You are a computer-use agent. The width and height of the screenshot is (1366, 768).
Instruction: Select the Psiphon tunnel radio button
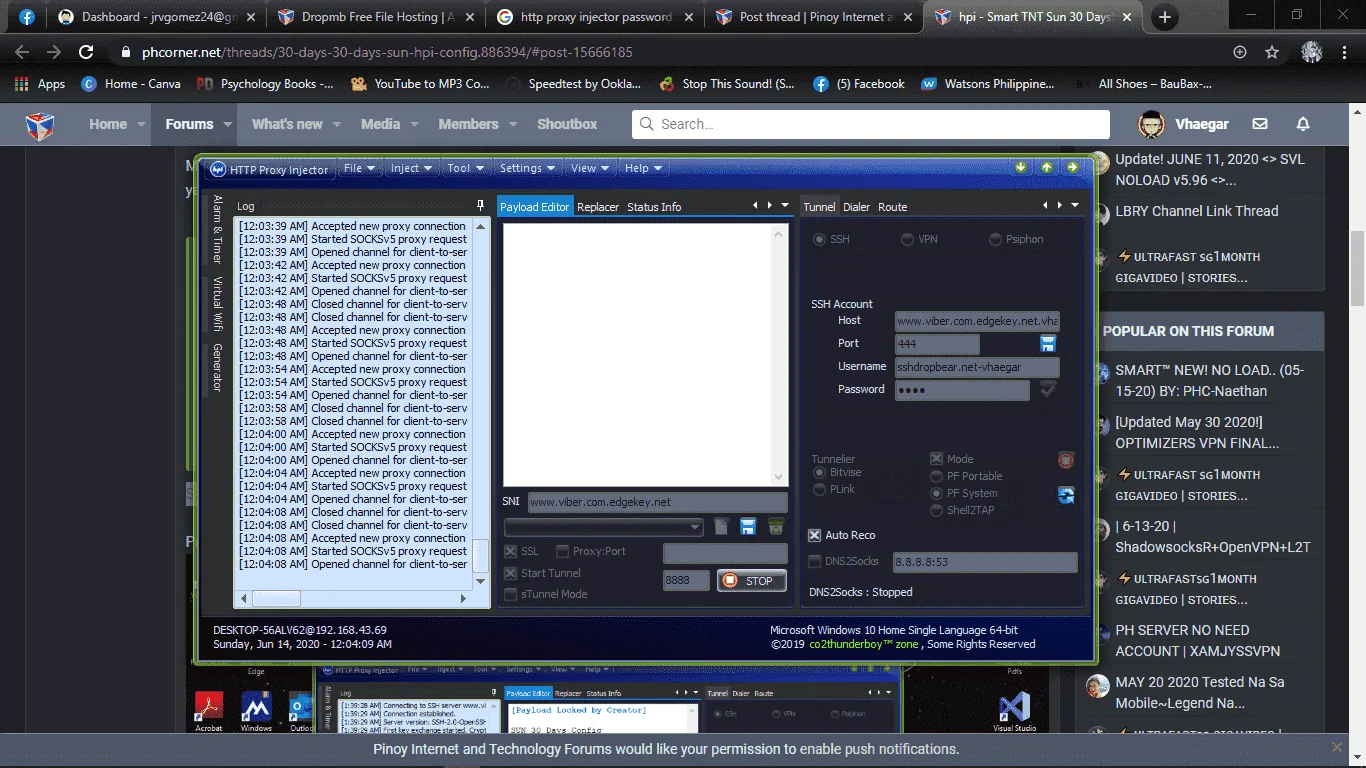(996, 239)
